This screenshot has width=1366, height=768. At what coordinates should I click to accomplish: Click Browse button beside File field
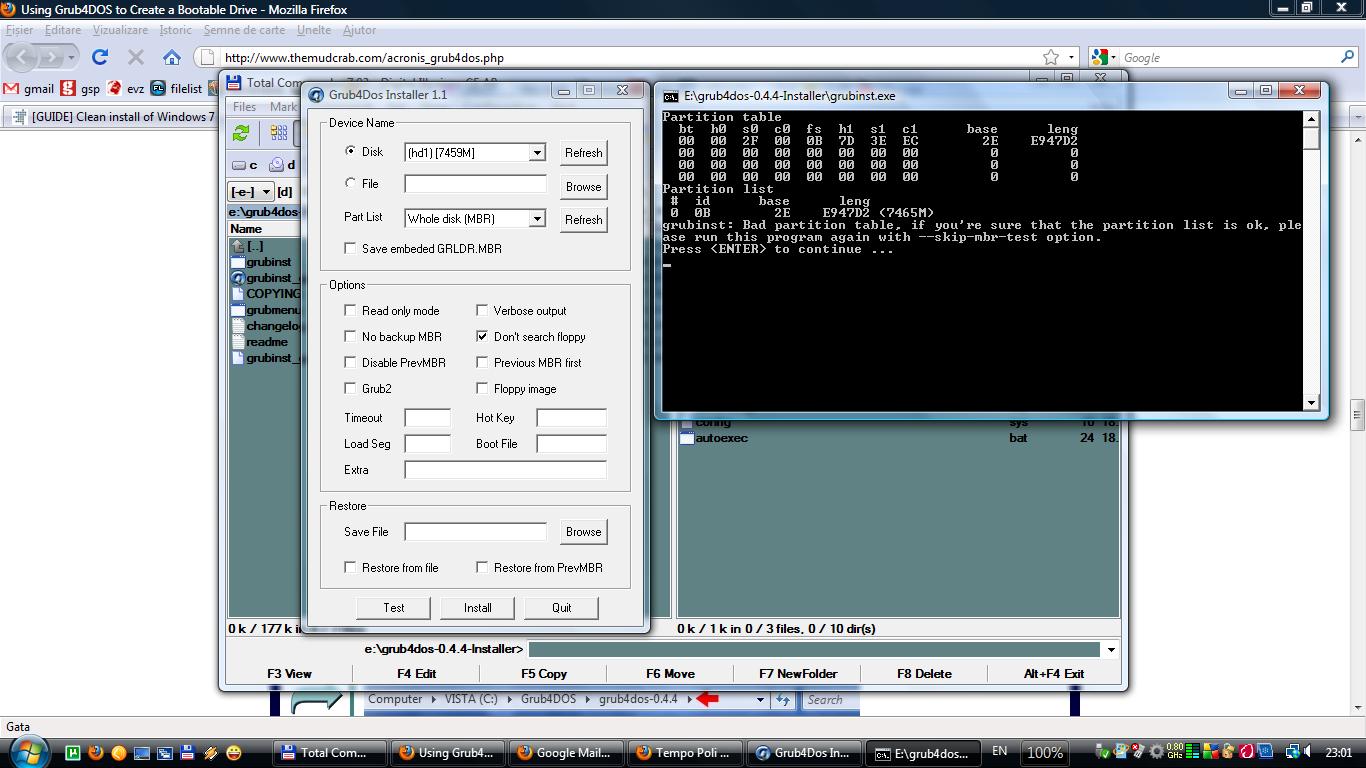click(x=583, y=186)
